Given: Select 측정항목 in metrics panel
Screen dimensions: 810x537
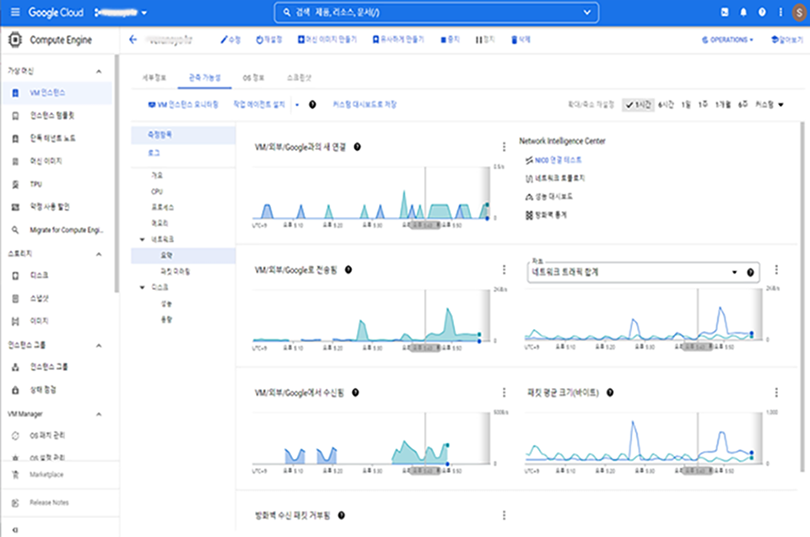Looking at the screenshot, I should (183, 135).
